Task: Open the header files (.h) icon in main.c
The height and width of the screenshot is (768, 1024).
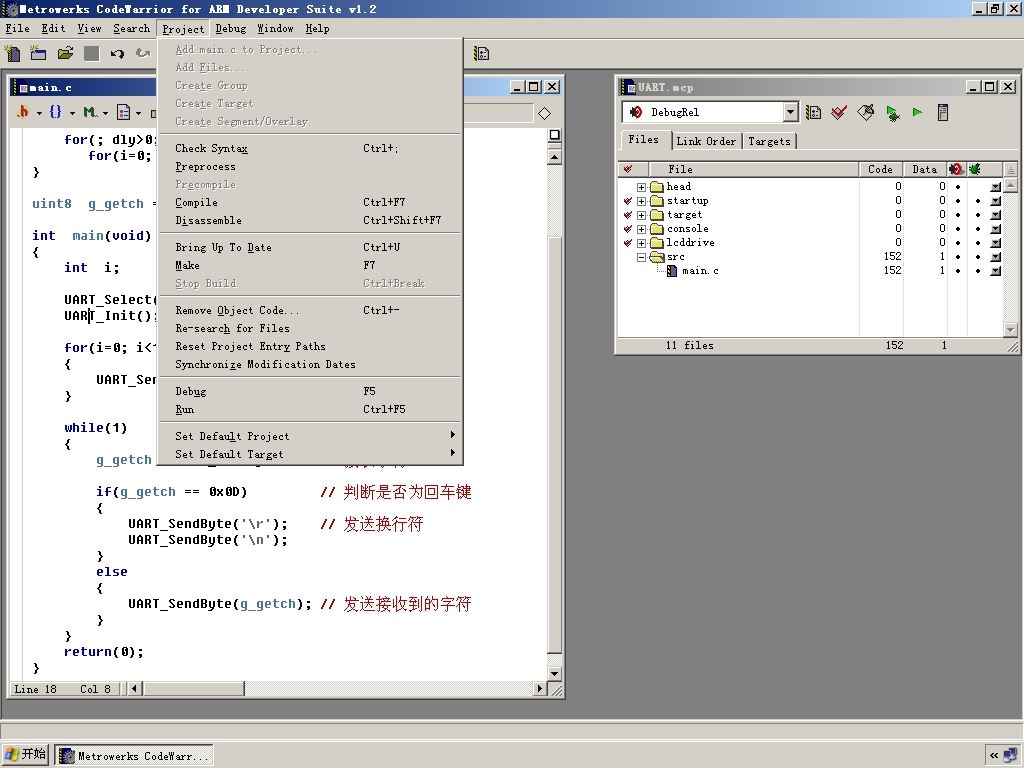Action: [x=24, y=112]
